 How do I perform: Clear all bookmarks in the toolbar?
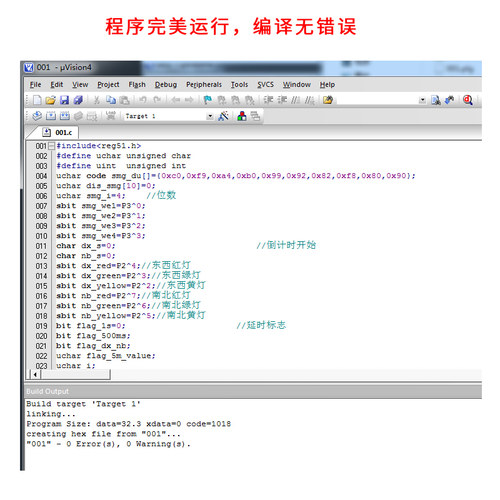249,100
